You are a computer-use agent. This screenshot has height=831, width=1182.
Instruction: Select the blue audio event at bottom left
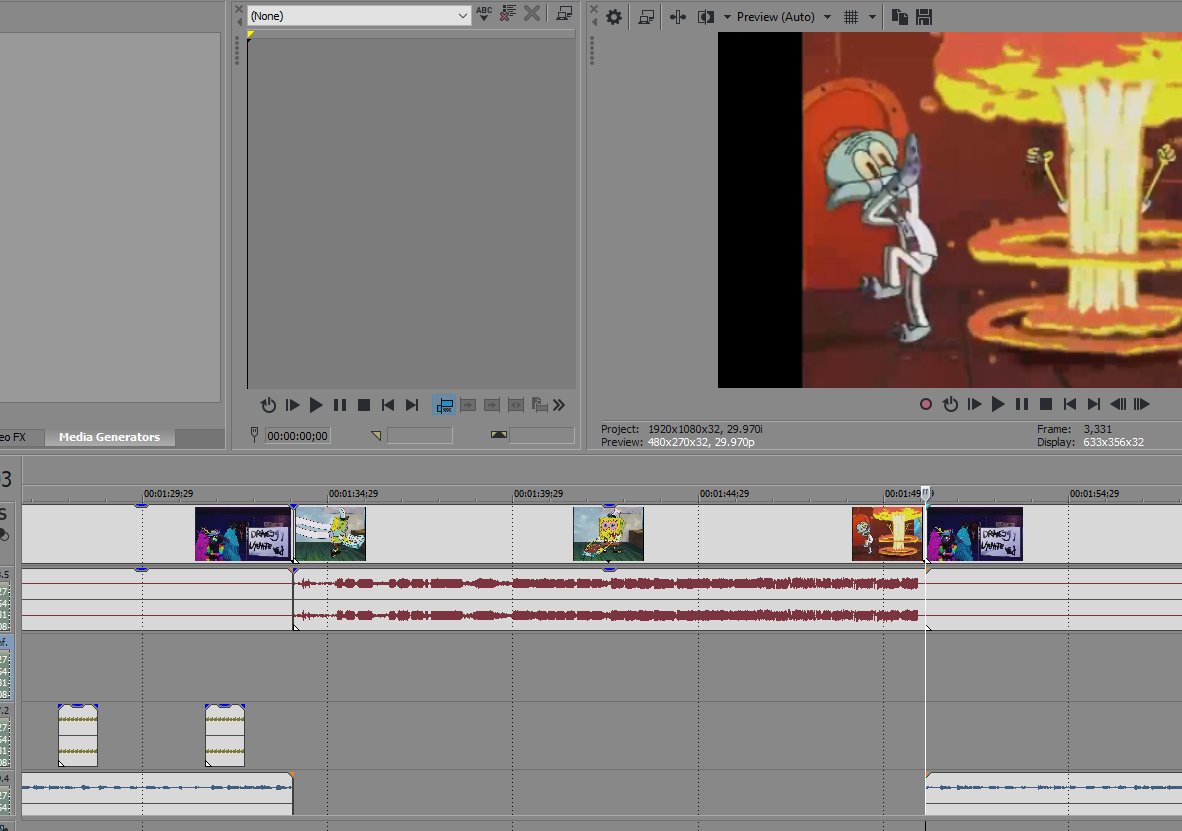click(x=157, y=793)
